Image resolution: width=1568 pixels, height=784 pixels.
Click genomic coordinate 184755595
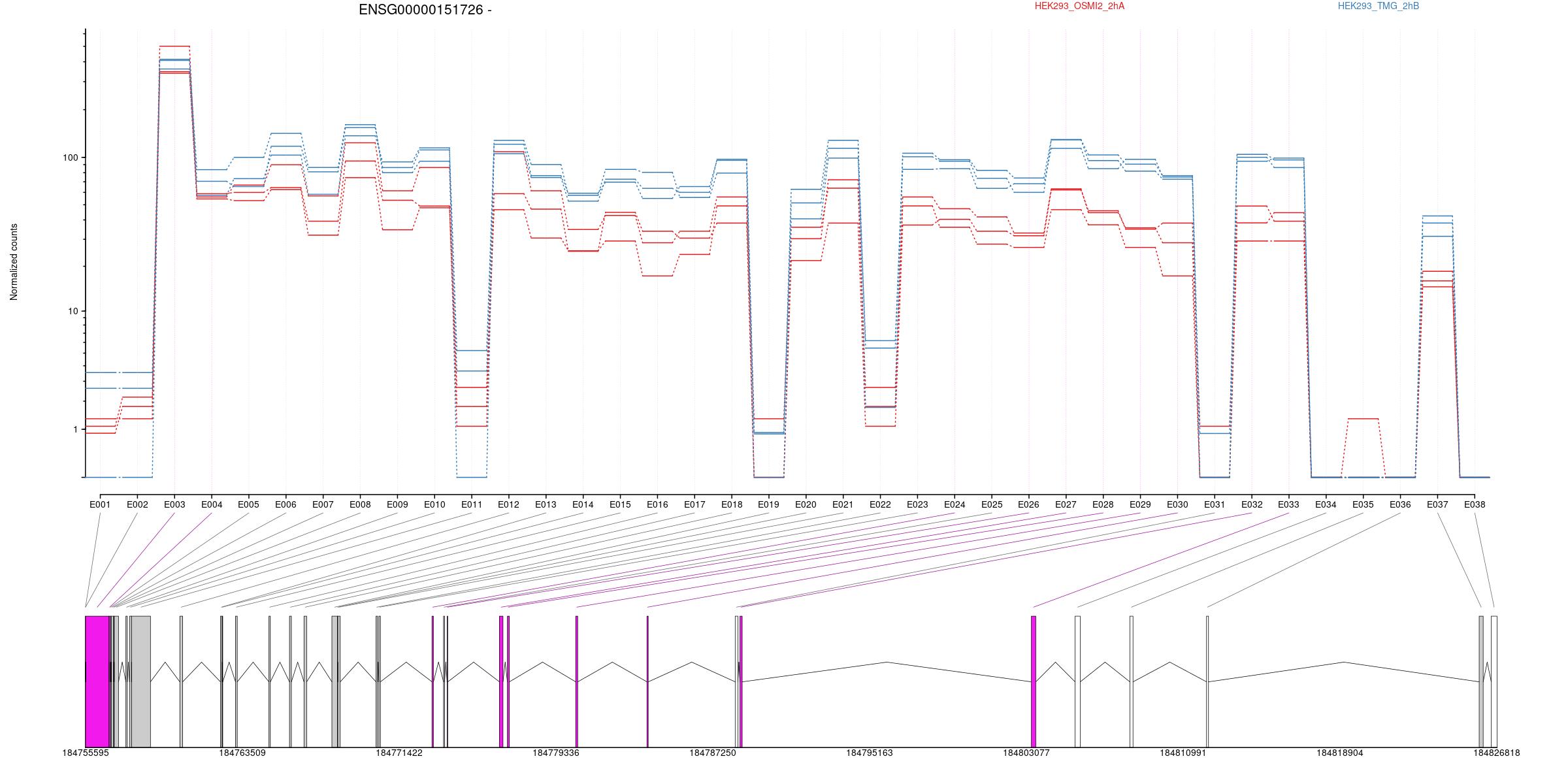(86, 753)
